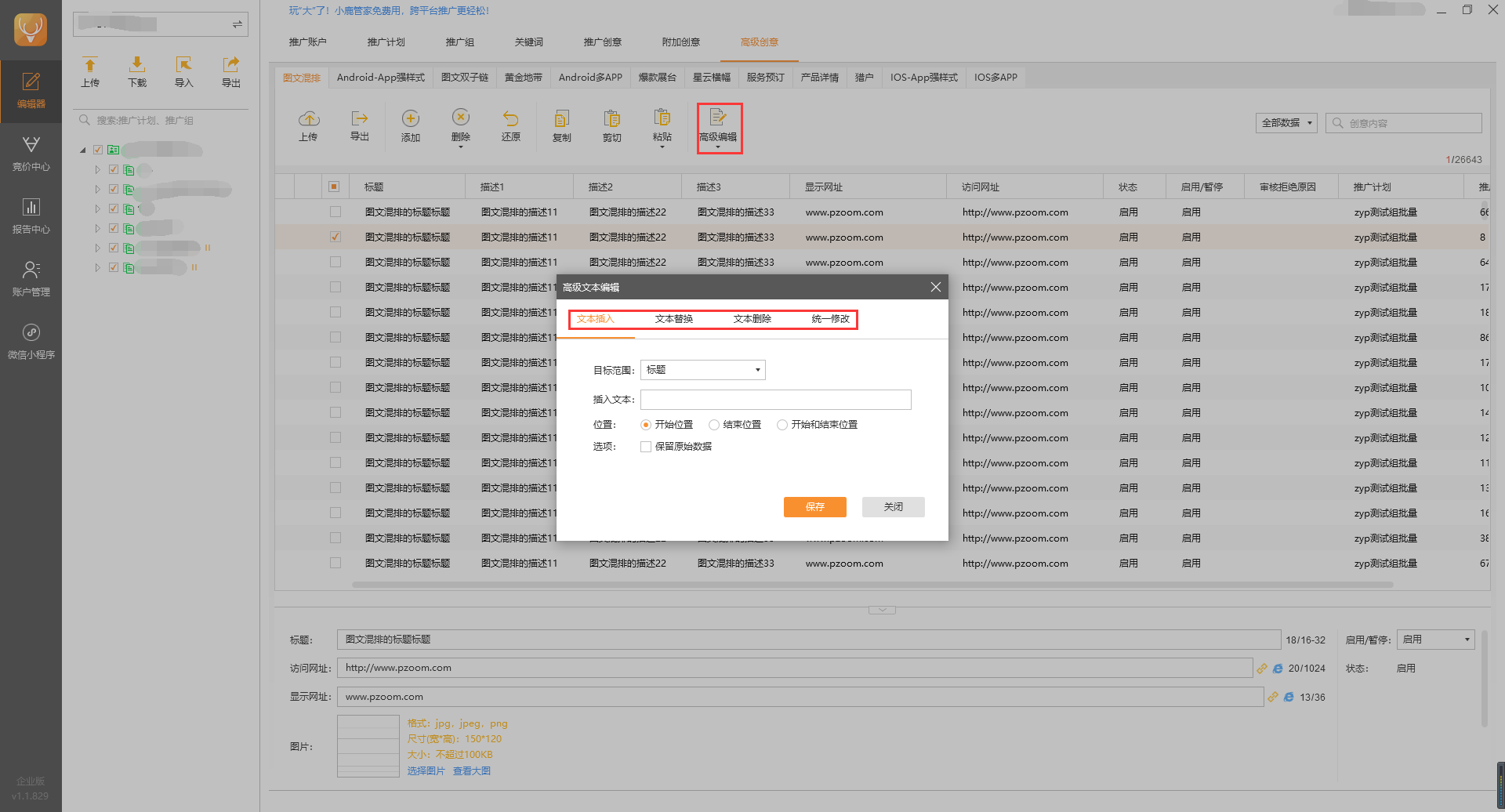Click the 标题 edit field at bottom

pos(809,640)
